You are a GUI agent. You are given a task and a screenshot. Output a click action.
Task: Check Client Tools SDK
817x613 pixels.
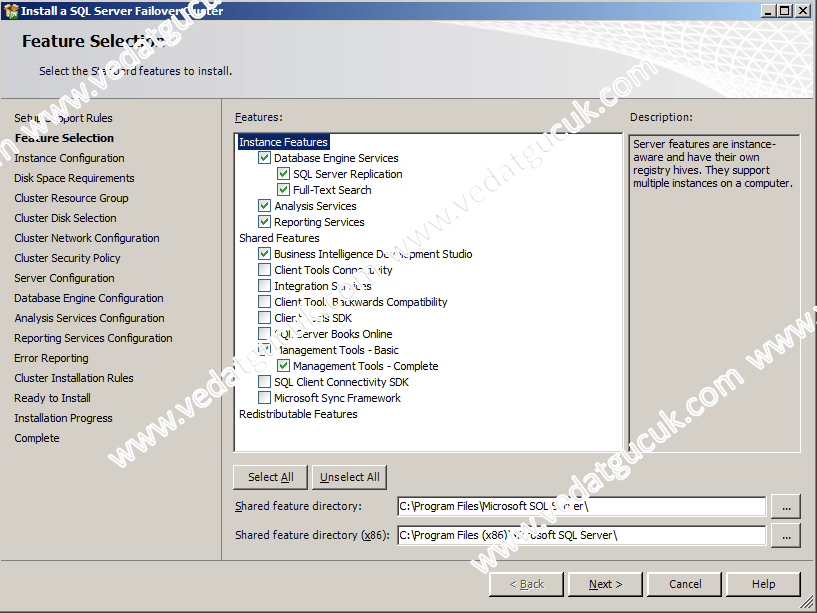pos(265,318)
